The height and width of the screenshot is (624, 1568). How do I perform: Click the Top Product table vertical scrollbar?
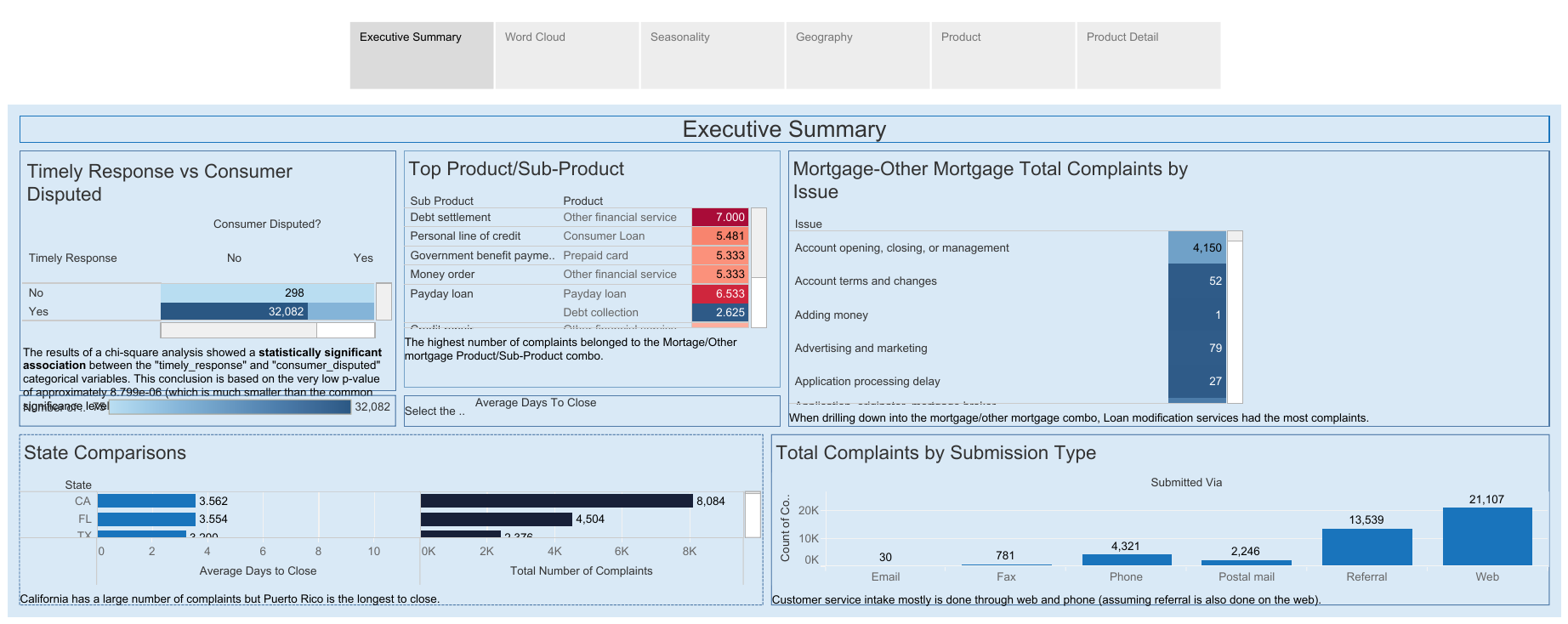(x=758, y=268)
